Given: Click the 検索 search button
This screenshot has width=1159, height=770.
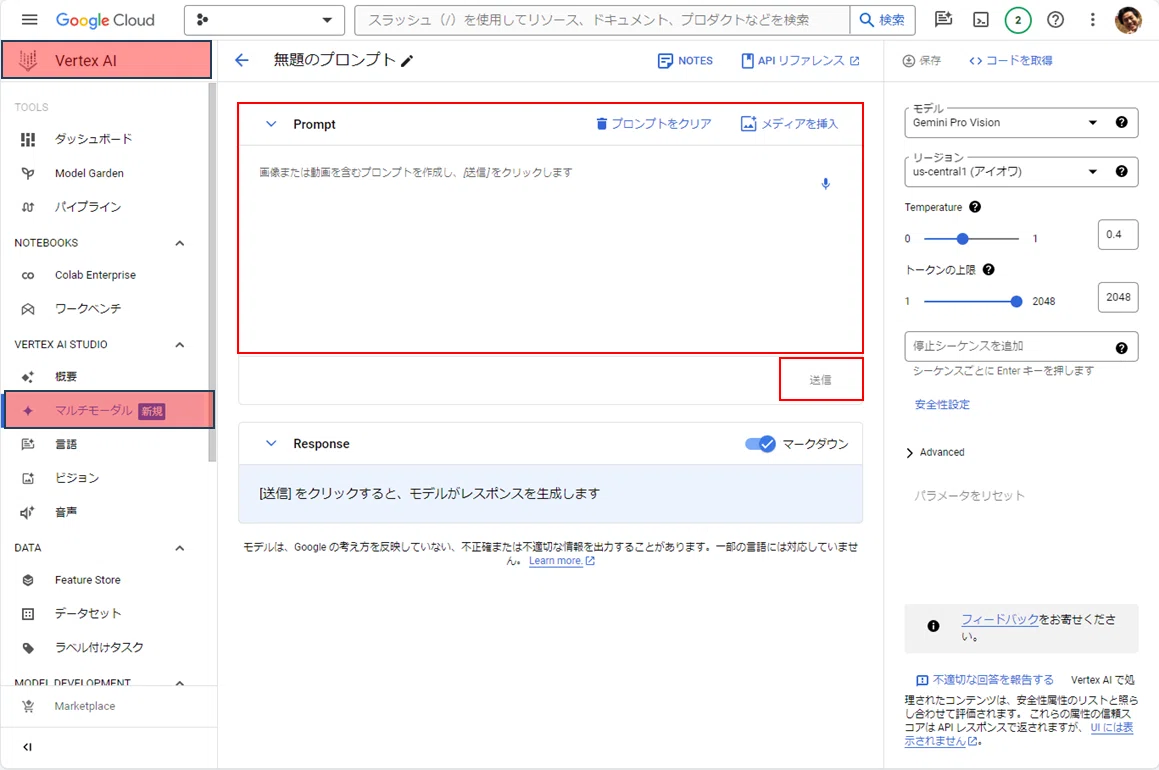Looking at the screenshot, I should (x=883, y=20).
